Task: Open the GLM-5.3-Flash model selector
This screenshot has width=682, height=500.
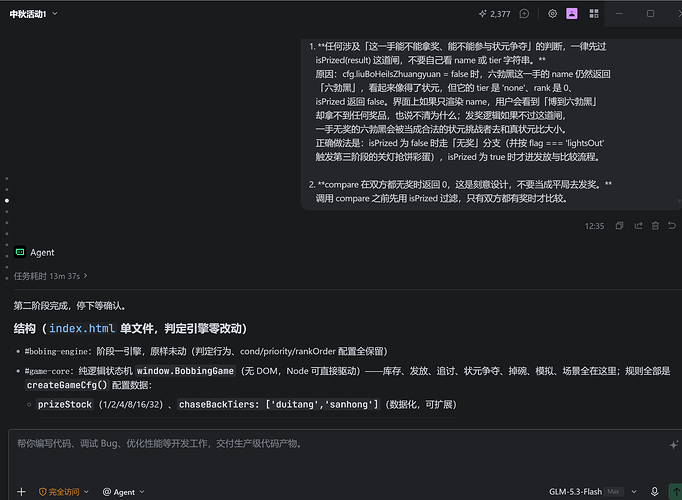Action: click(x=592, y=492)
